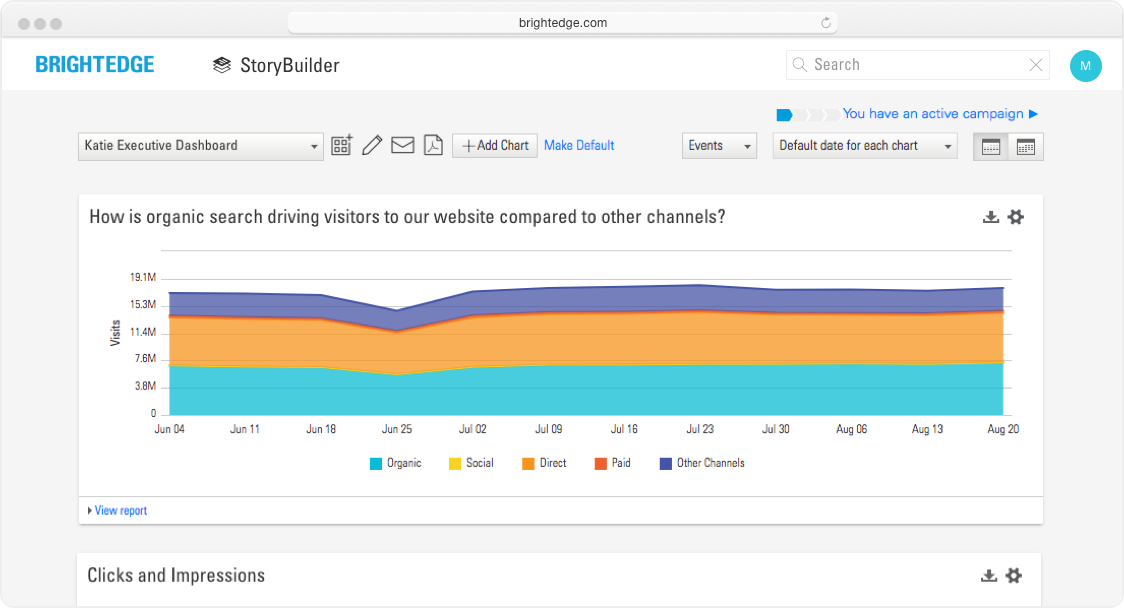The width and height of the screenshot is (1124, 608).
Task: Download the organic search chart
Action: tap(991, 217)
